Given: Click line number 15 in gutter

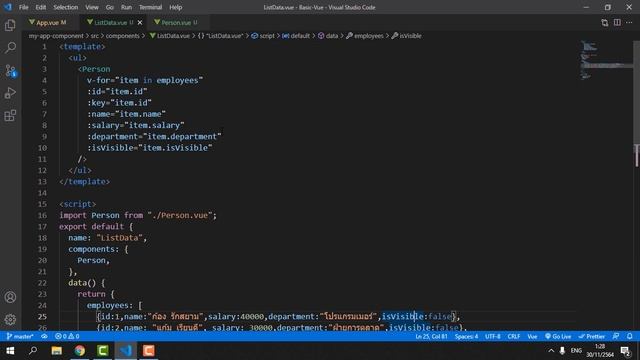Looking at the screenshot, I should tap(42, 204).
